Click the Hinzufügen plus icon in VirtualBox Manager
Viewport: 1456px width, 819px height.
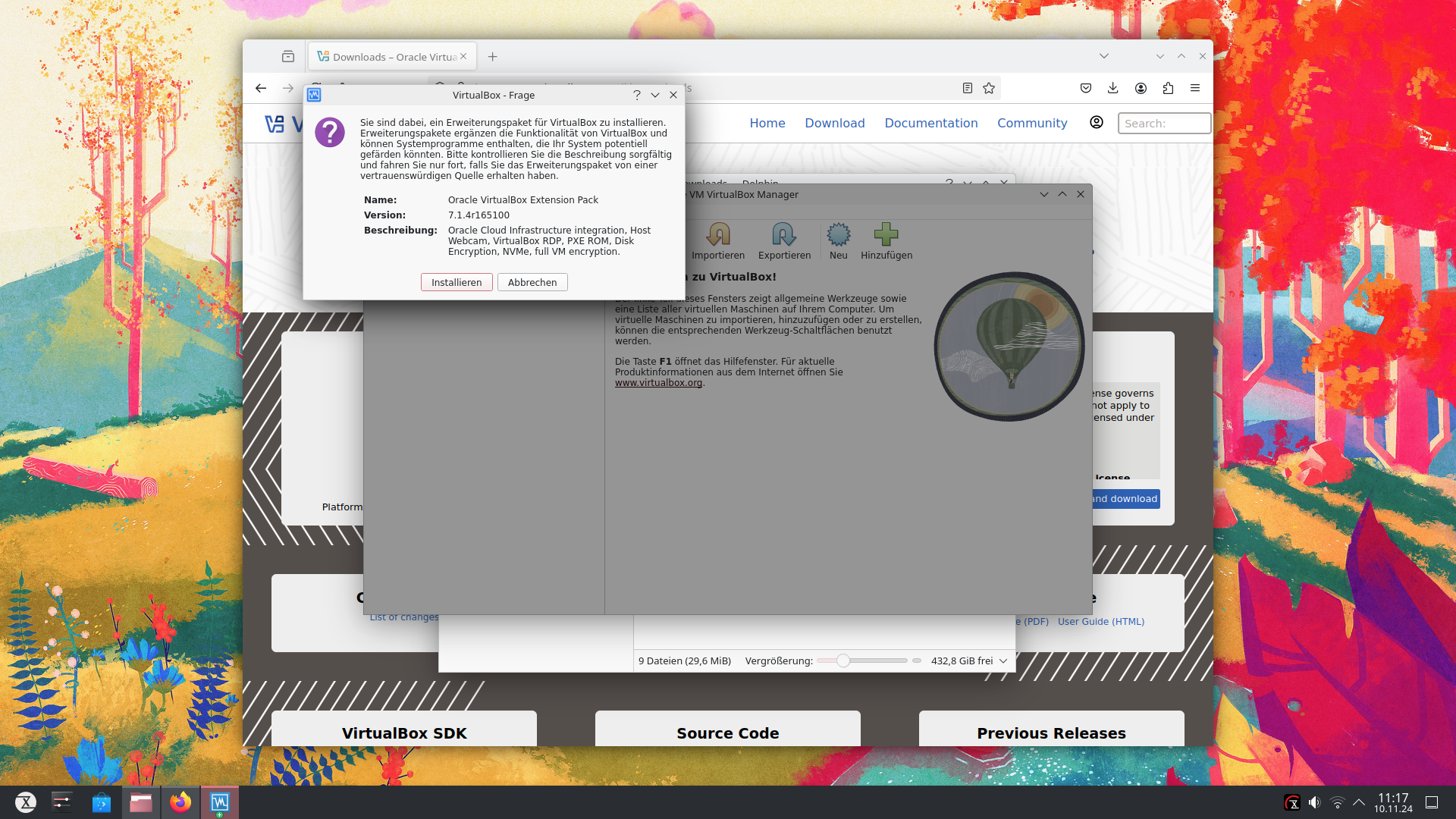(x=886, y=235)
